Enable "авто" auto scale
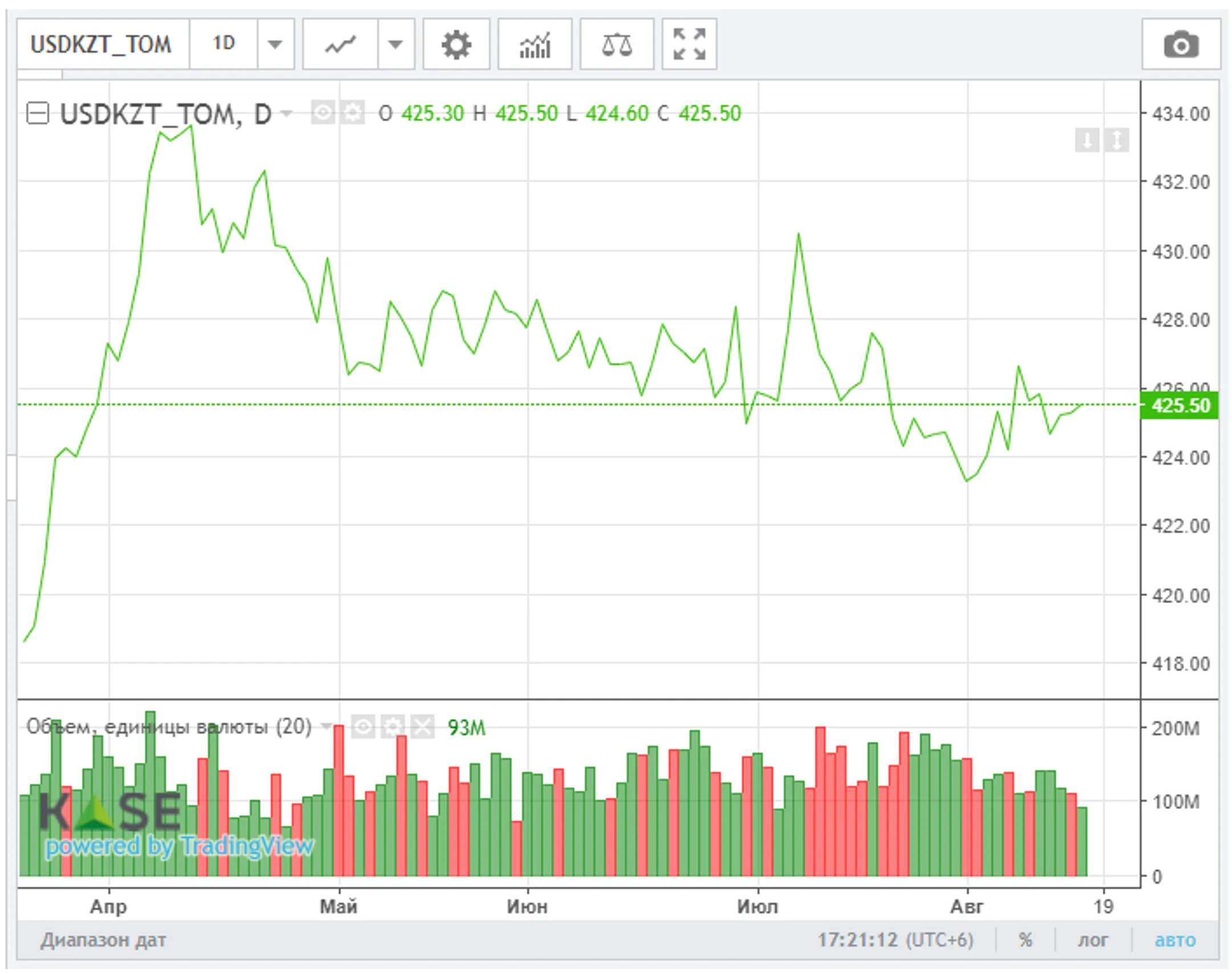 (x=1174, y=940)
